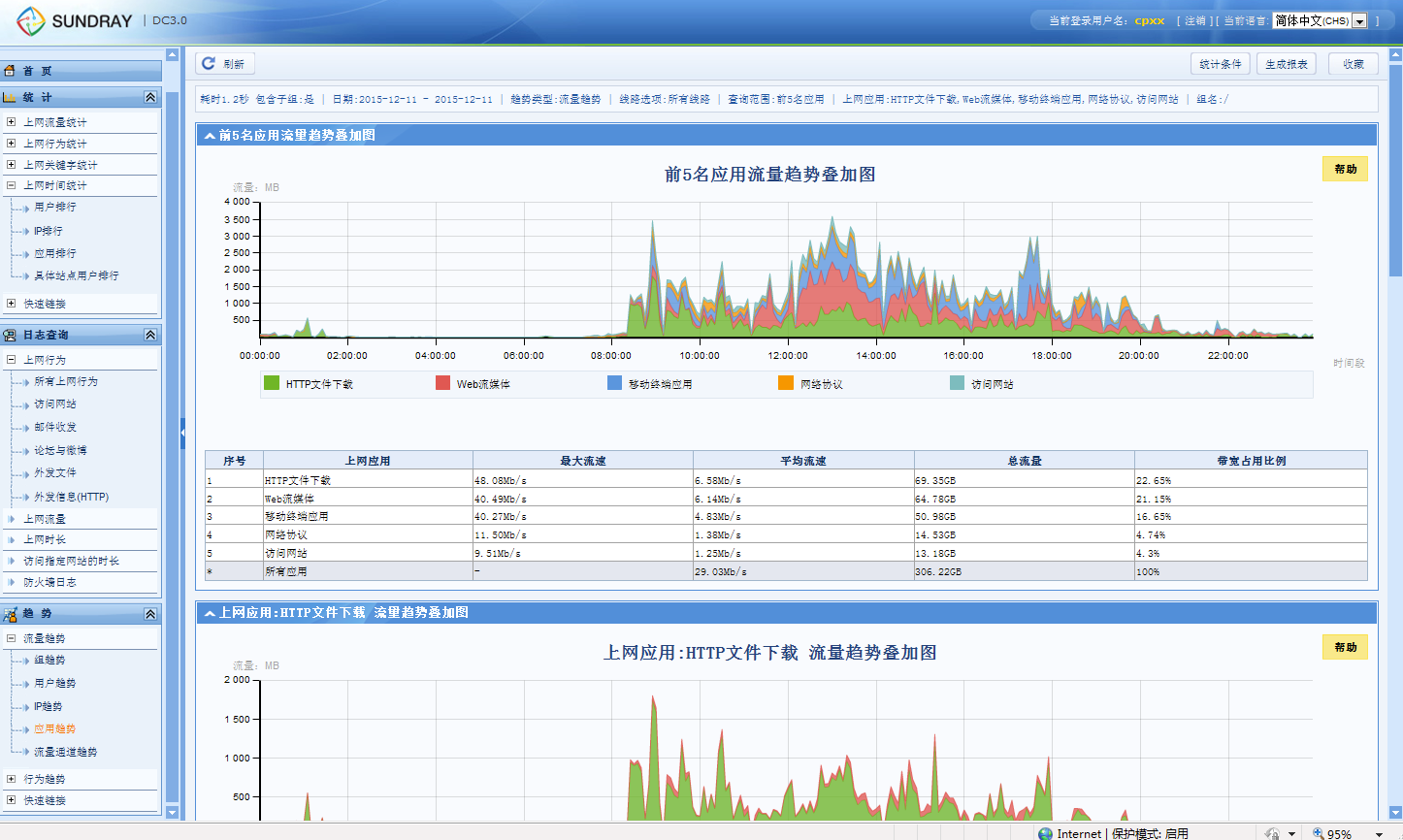Viewport: 1403px width, 840px height.
Task: Open 应用排行 in the statistics menu
Action: click(x=54, y=253)
